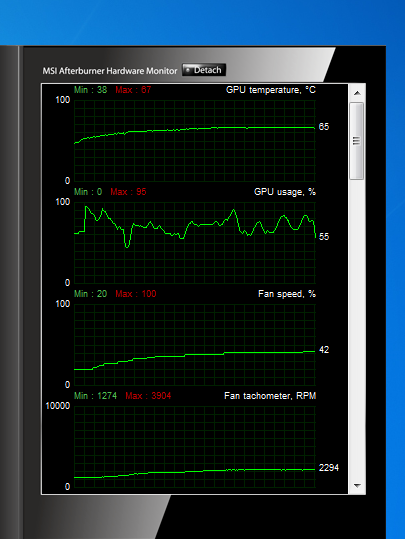Viewport: 405px width, 539px height.
Task: Select the 'GPU temperature, °C' graph title
Action: (271, 90)
